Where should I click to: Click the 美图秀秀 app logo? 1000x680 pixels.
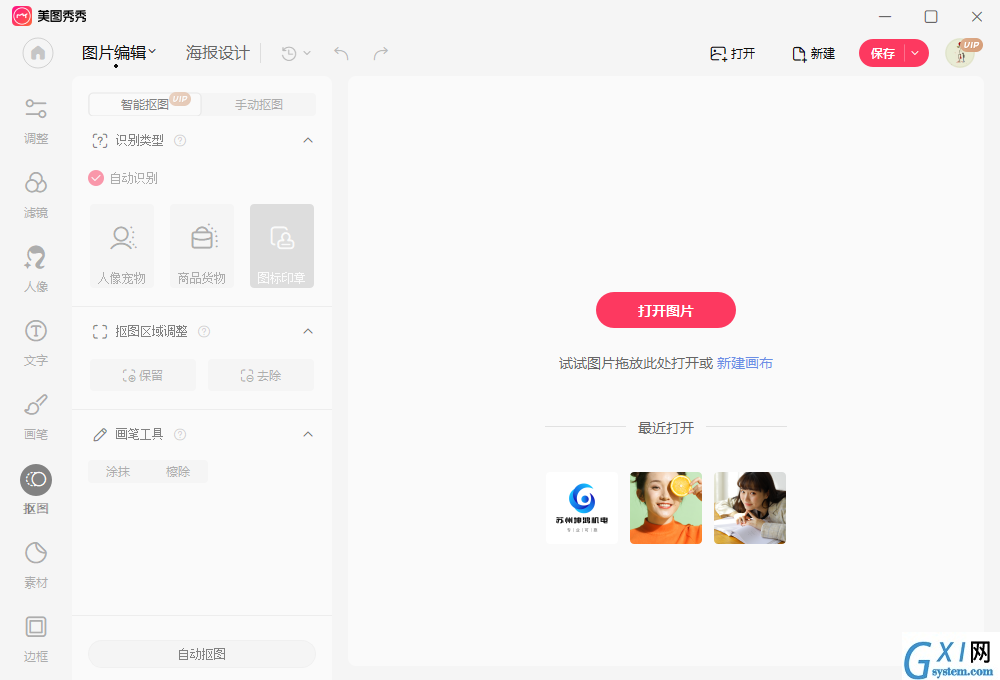[x=22, y=16]
